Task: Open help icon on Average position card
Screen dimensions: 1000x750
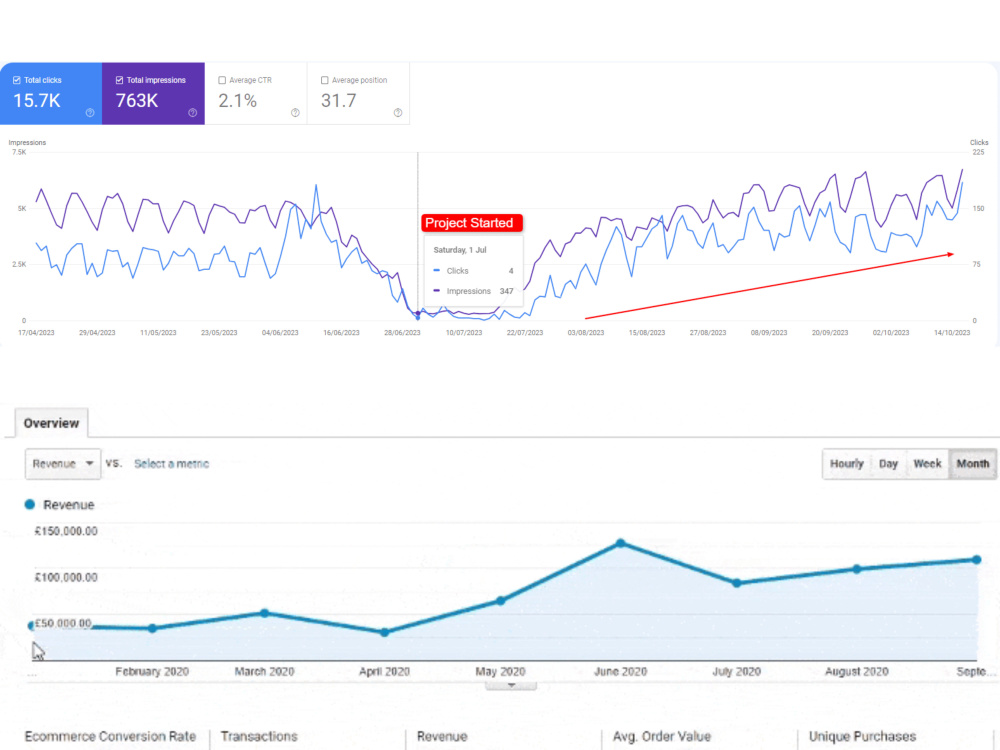Action: [398, 113]
